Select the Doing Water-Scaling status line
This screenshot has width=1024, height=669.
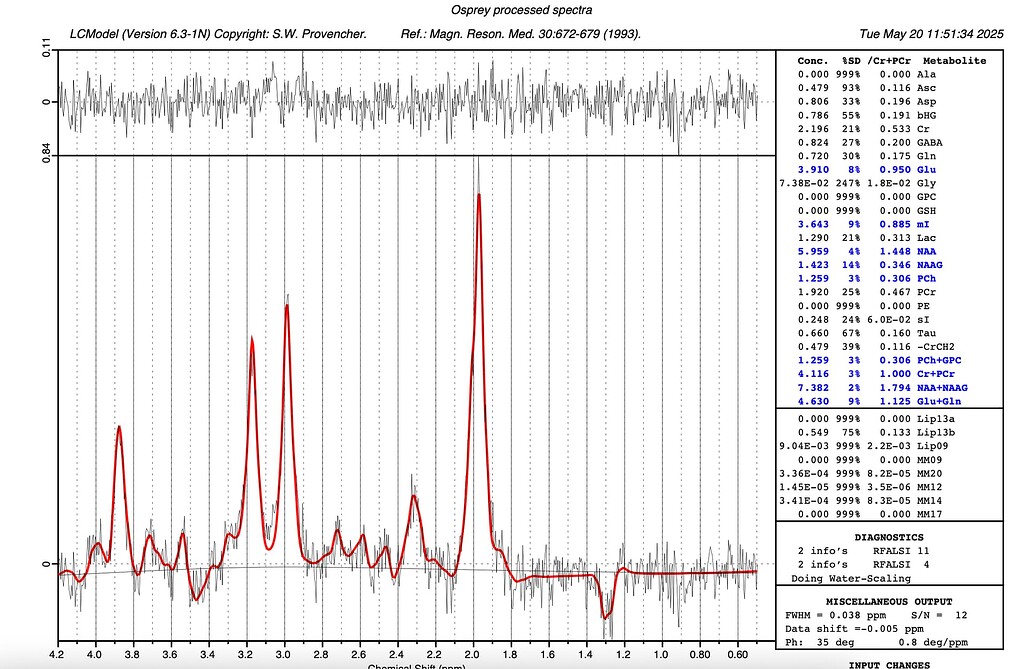(852, 579)
